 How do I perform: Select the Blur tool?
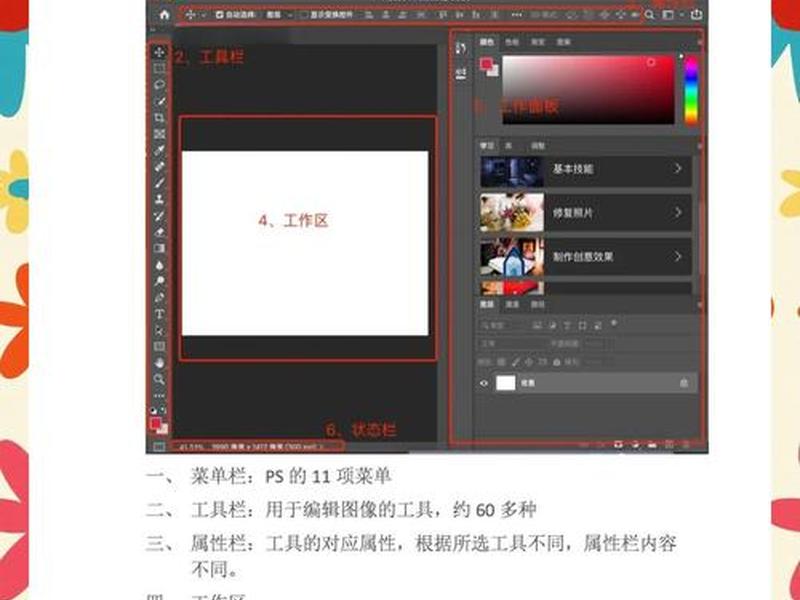tap(159, 265)
